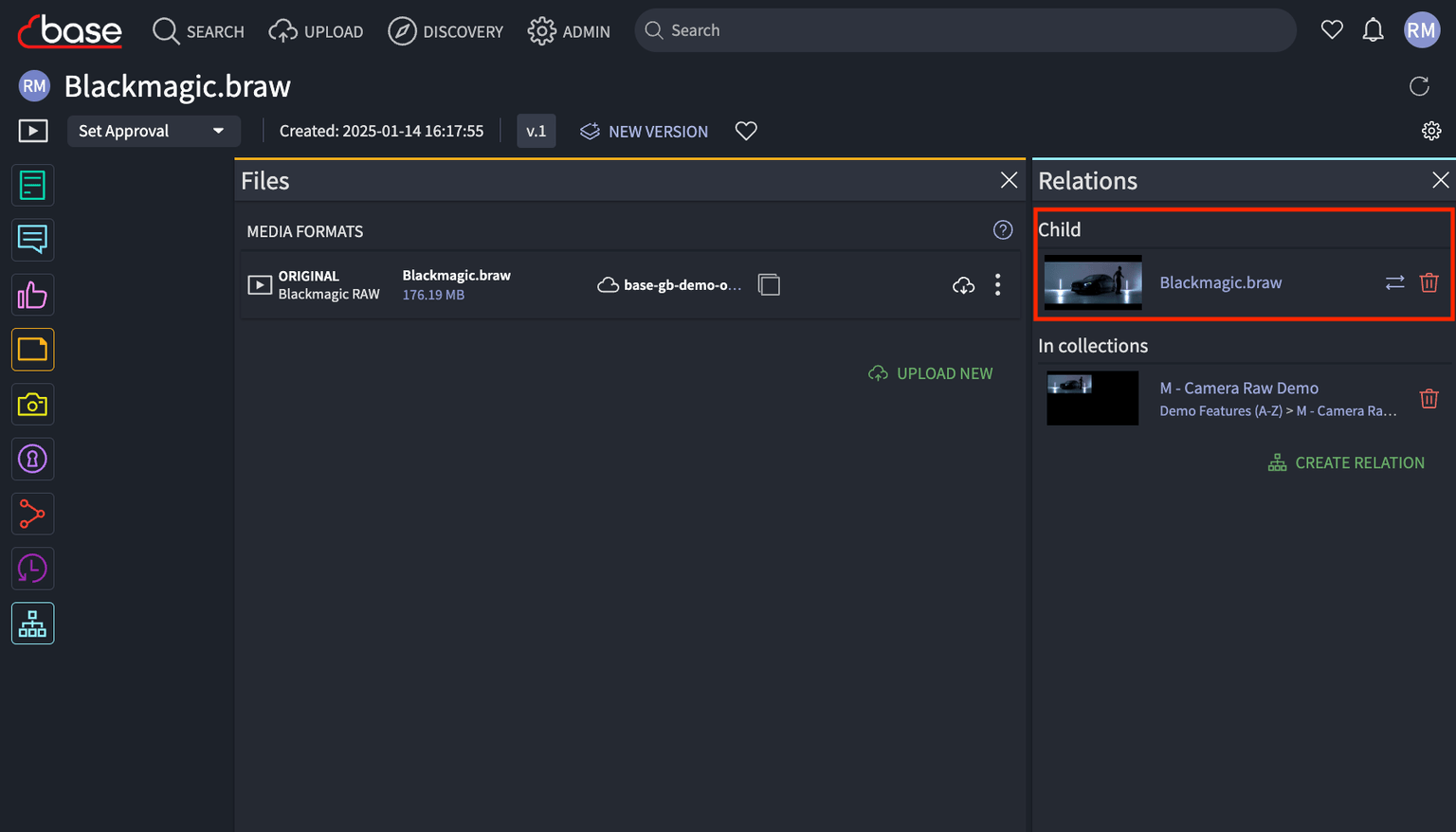Open the M - Camera Raw Demo collection link

coord(1239,388)
